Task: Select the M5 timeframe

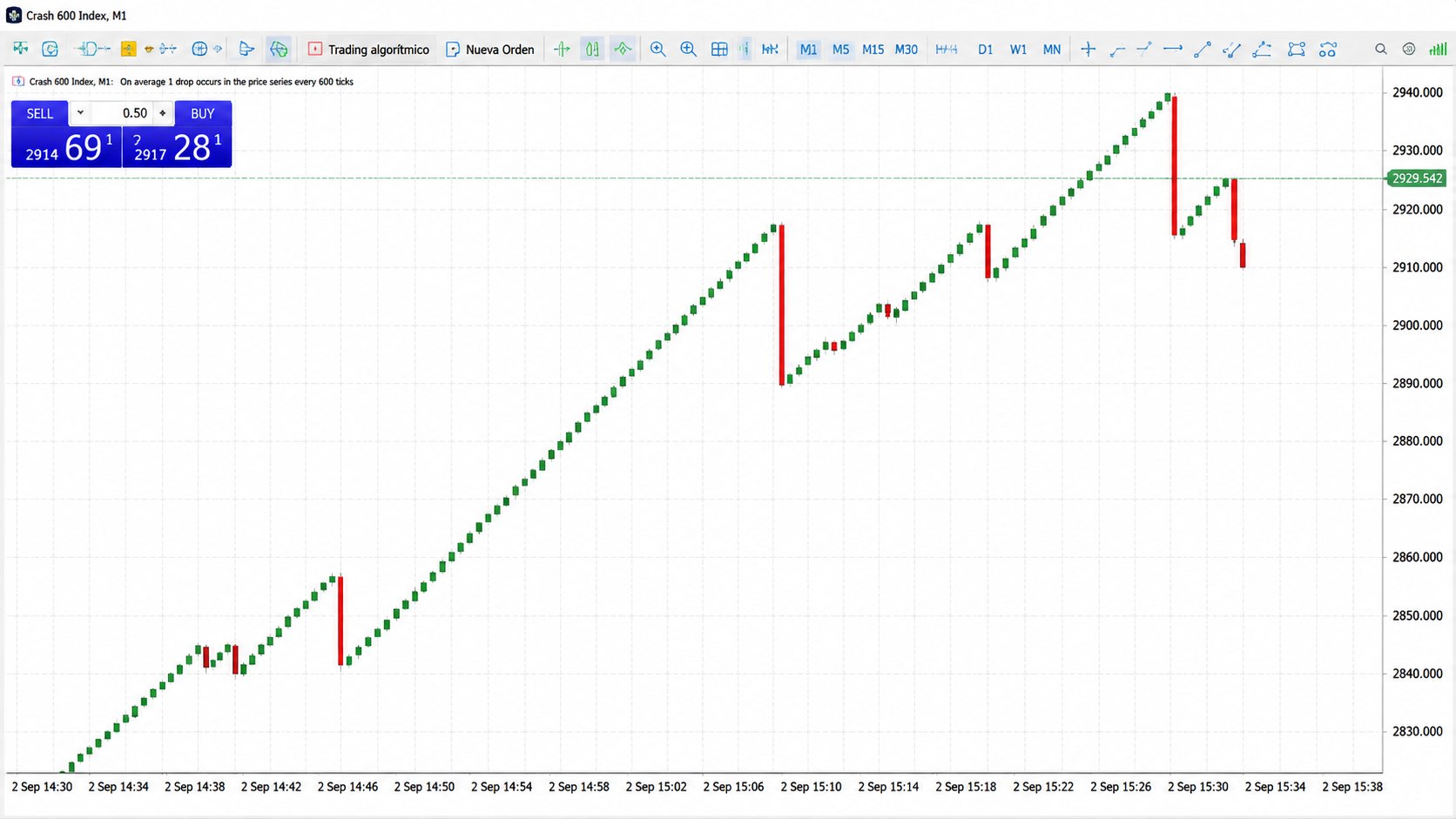Action: tap(840, 50)
